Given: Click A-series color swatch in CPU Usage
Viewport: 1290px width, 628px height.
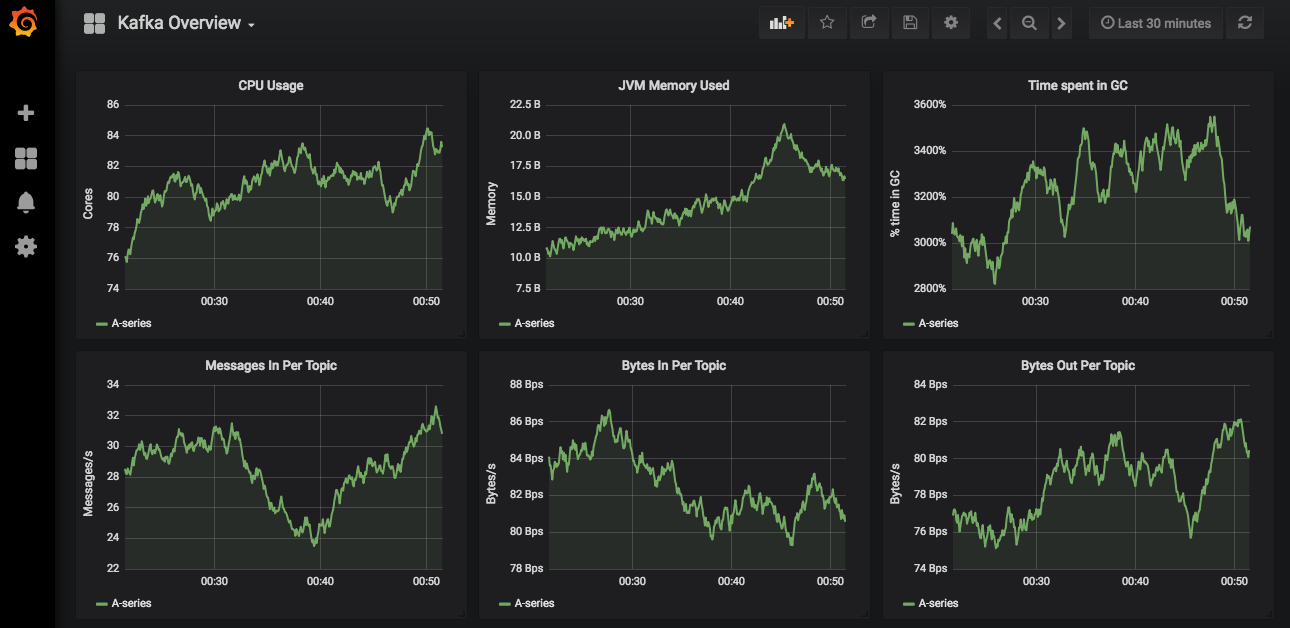Looking at the screenshot, I should click(102, 324).
